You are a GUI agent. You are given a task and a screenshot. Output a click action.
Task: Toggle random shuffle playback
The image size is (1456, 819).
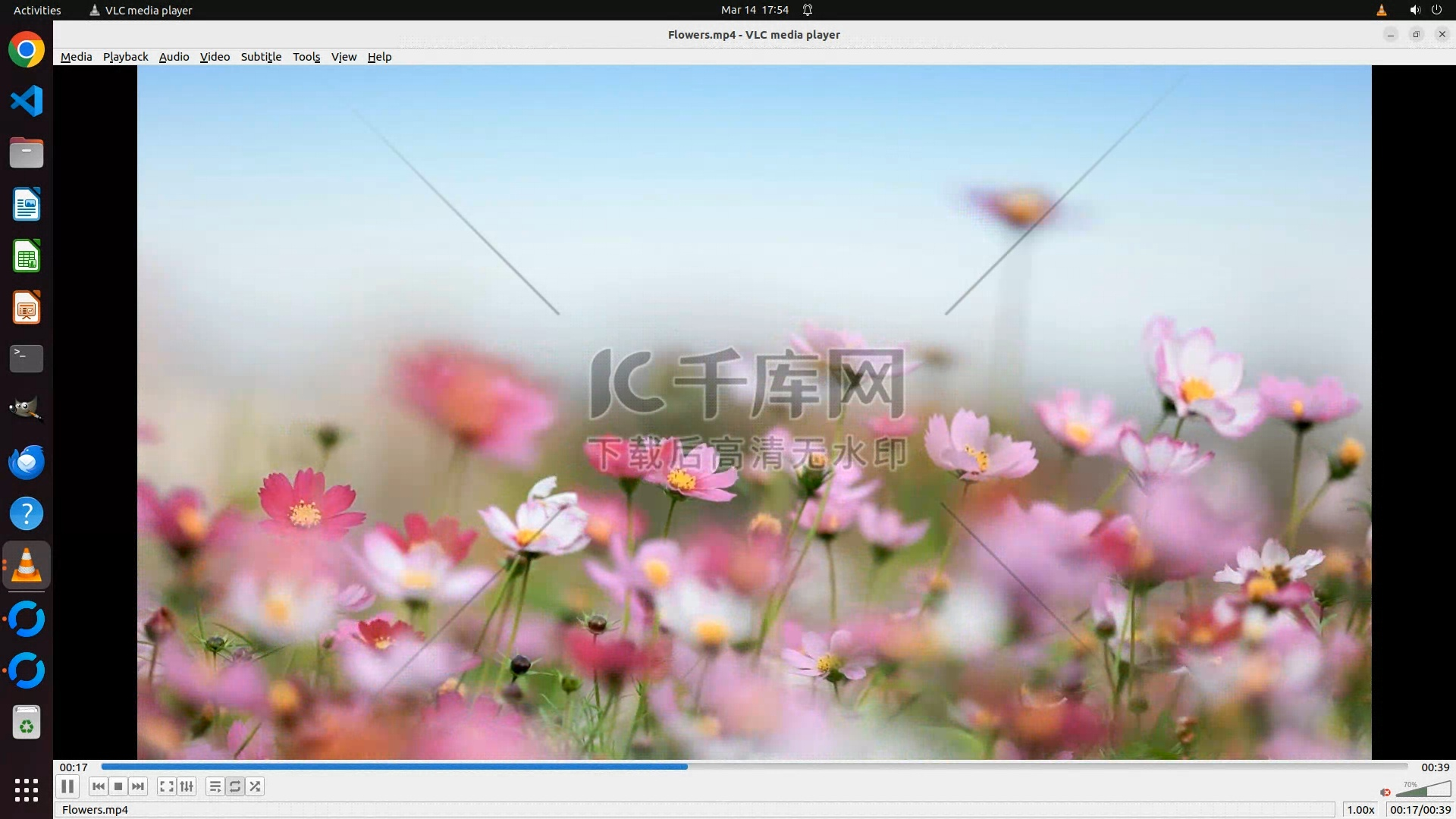point(256,786)
